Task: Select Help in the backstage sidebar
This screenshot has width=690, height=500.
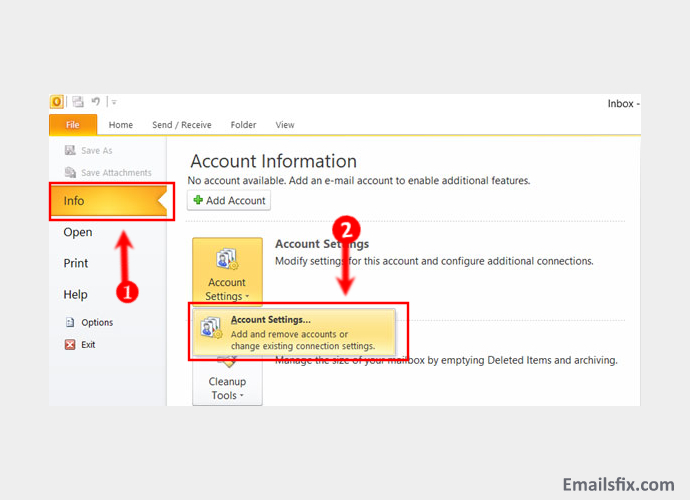Action: [75, 294]
